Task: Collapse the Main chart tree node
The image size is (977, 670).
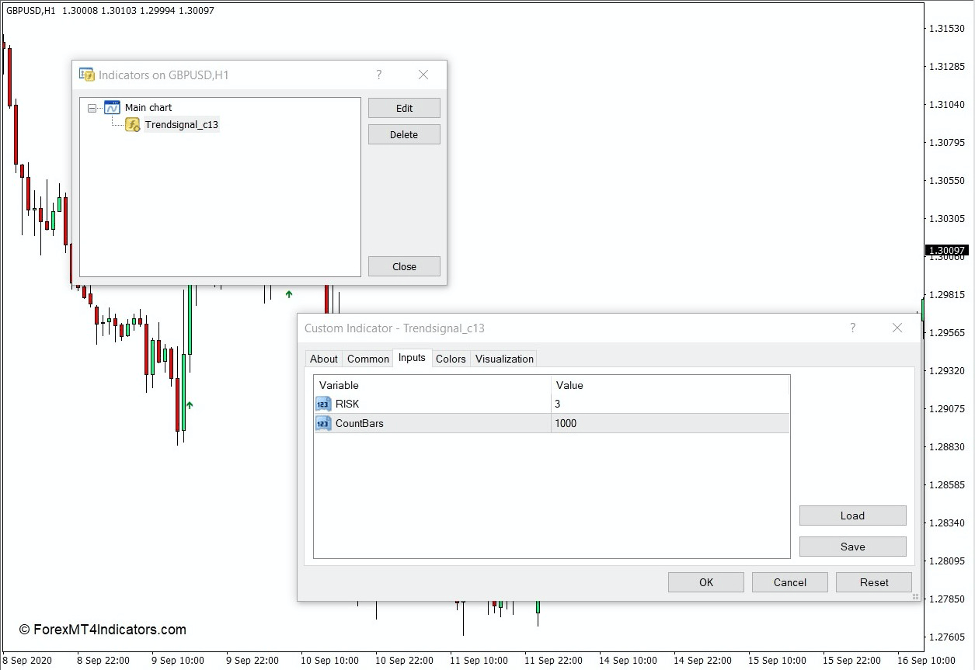Action: coord(91,107)
